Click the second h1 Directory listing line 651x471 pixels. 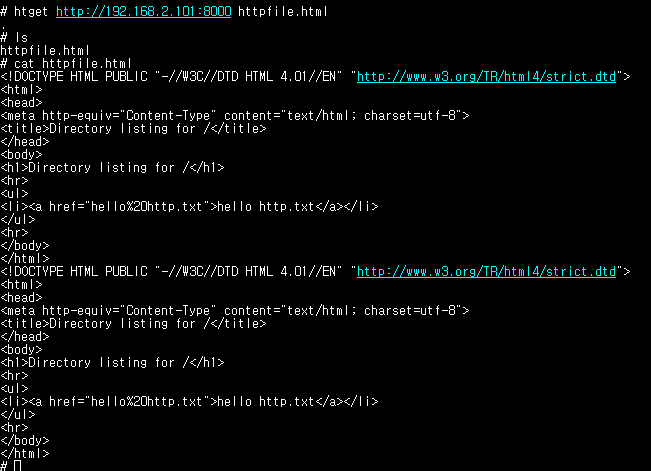coord(112,363)
